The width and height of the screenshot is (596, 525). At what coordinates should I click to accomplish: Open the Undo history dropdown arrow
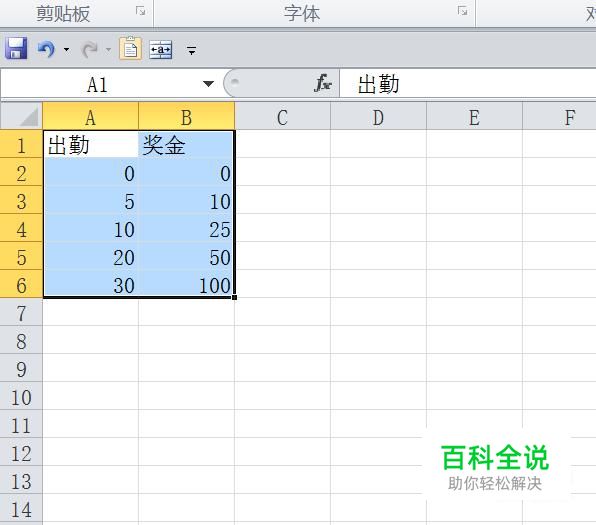[67, 49]
